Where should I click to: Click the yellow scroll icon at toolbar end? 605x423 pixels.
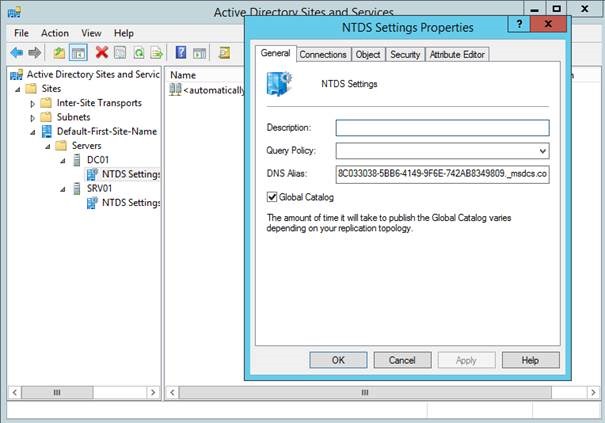[225, 52]
